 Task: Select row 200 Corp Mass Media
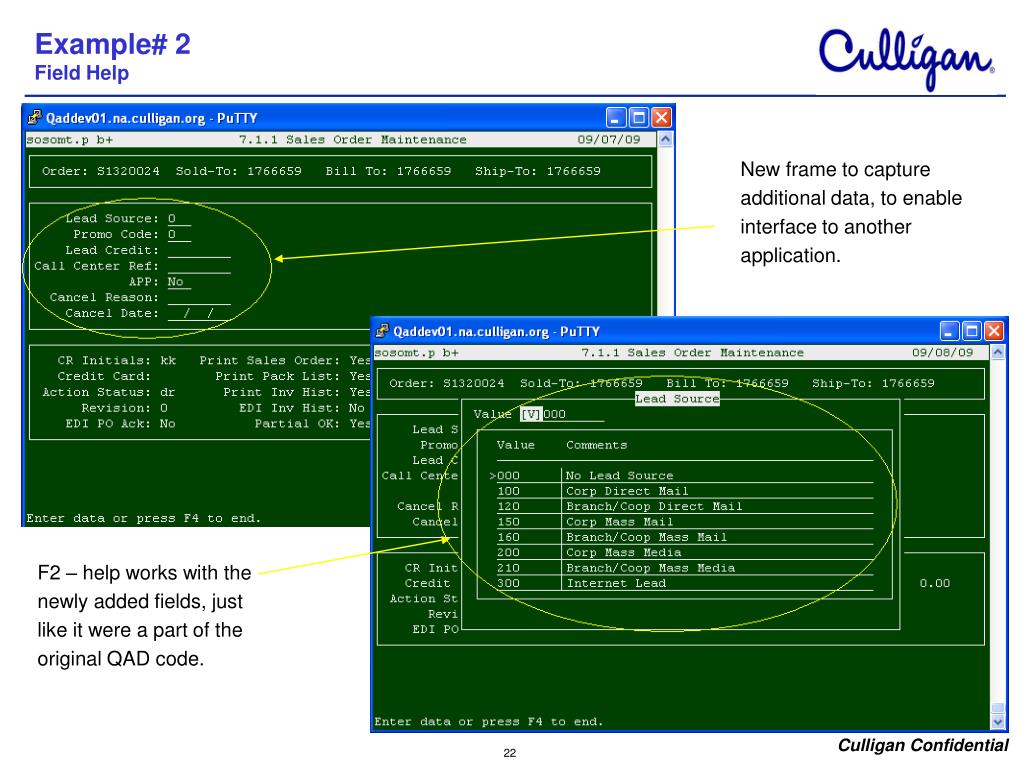click(684, 552)
